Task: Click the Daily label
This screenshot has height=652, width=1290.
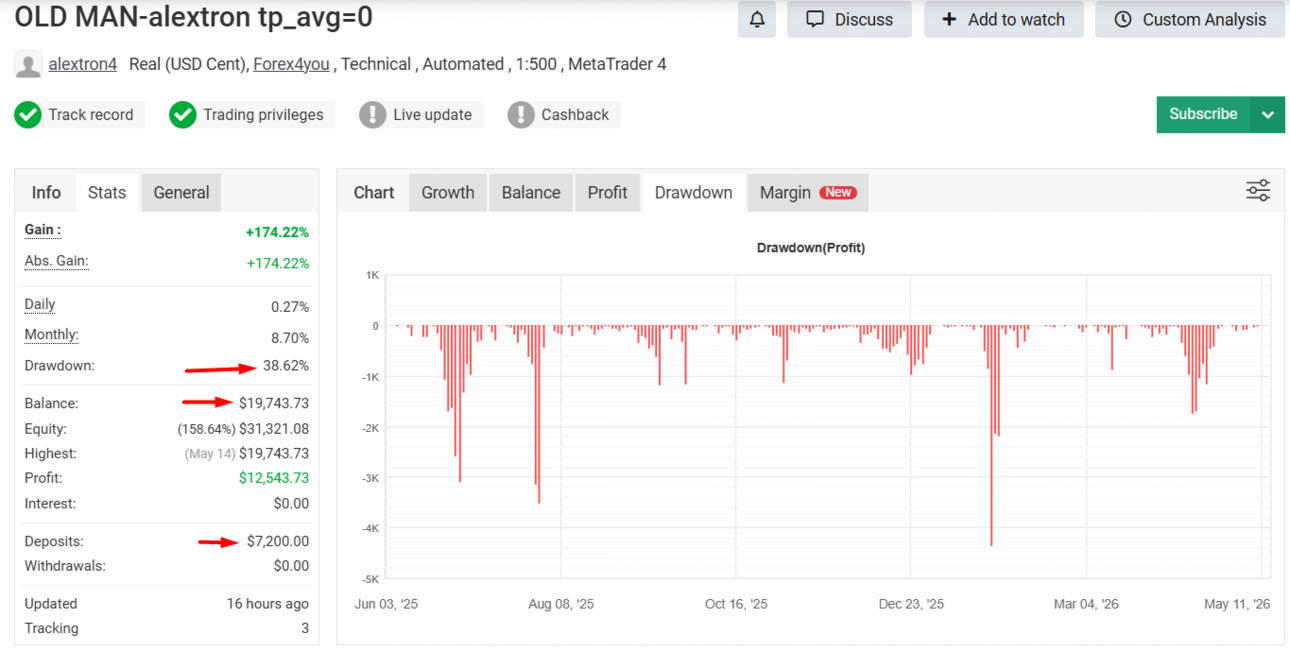Action: tap(40, 304)
